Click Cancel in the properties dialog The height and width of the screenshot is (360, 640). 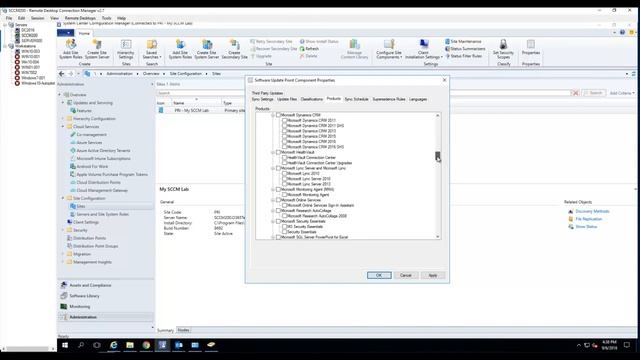406,276
